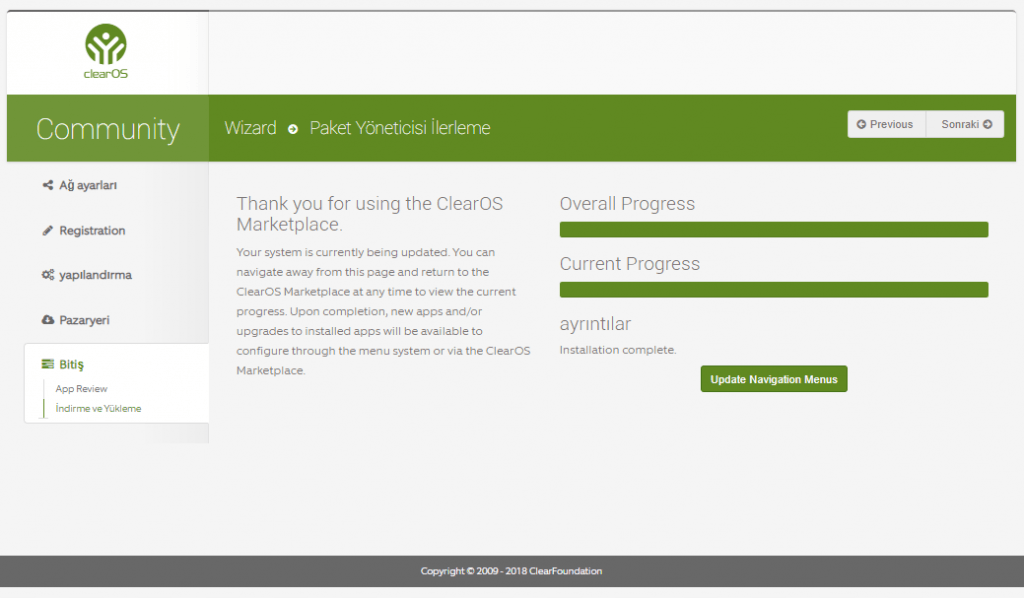This screenshot has width=1024, height=598.
Task: Click the pencil icon next to Registration
Action: click(48, 231)
